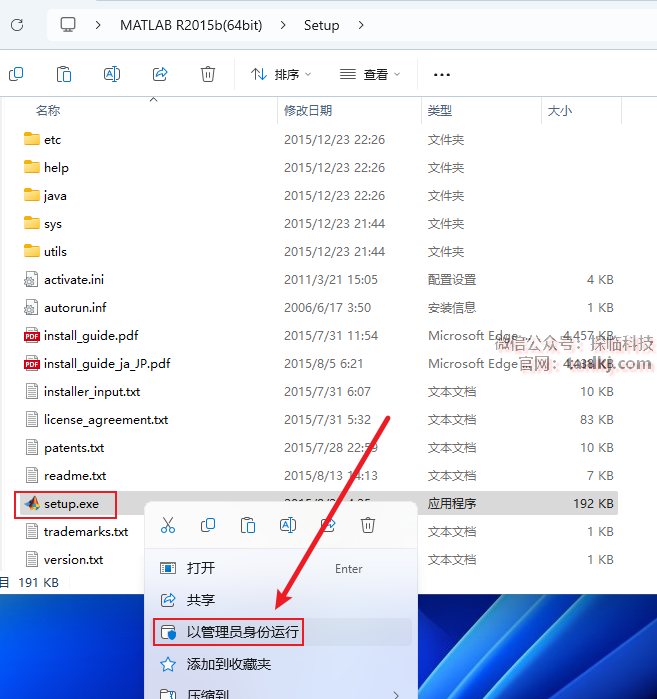Click the Setup breadcrumb segment
This screenshot has width=657, height=699.
tap(321, 25)
